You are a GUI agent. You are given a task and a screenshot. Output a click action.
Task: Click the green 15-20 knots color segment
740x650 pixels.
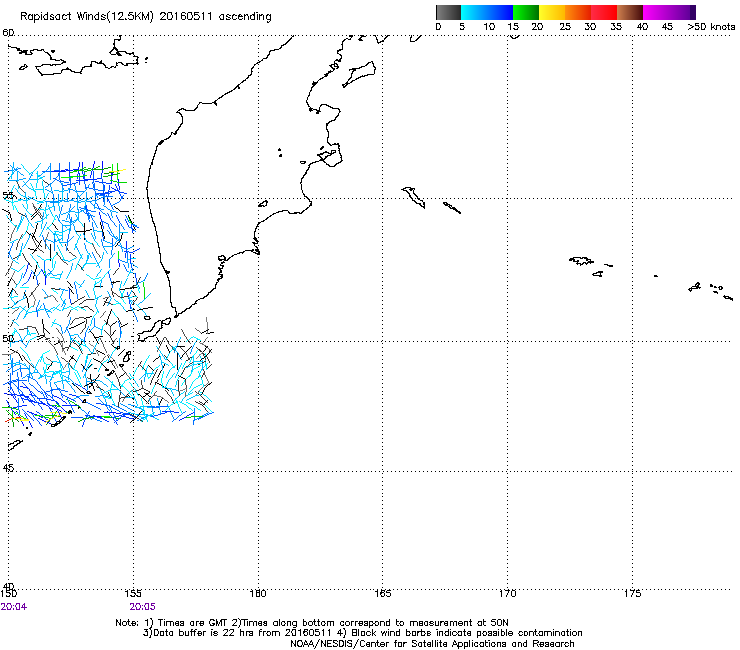526,12
